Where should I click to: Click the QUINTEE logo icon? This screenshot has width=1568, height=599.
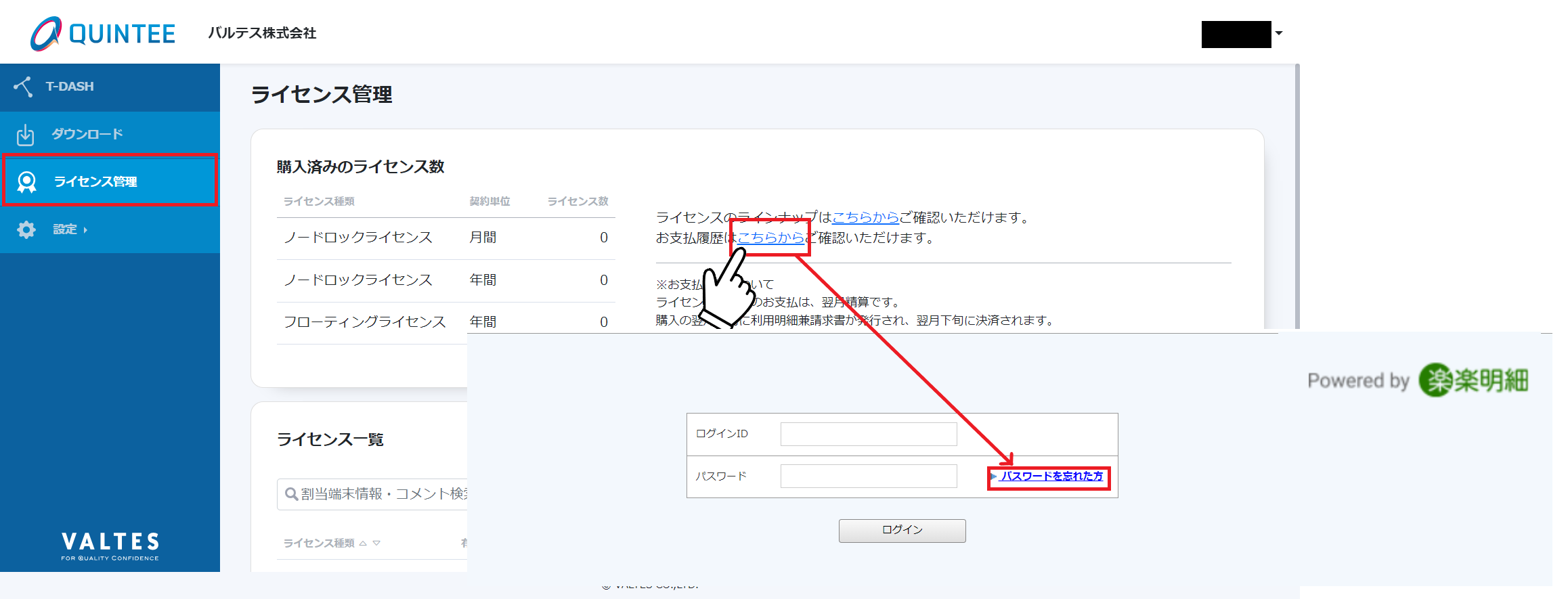pos(46,34)
